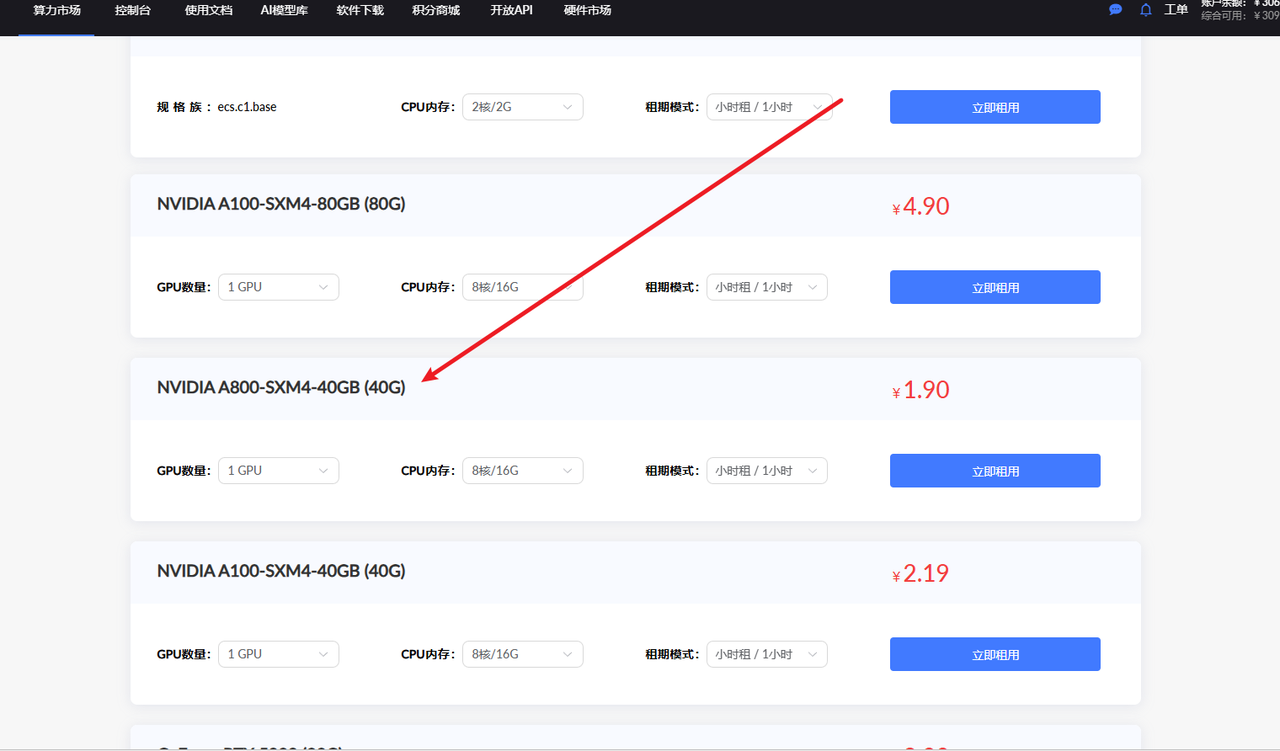Expand GPU数量 dropdown for A800-SXM4-40GB
1280x751 pixels.
click(278, 470)
